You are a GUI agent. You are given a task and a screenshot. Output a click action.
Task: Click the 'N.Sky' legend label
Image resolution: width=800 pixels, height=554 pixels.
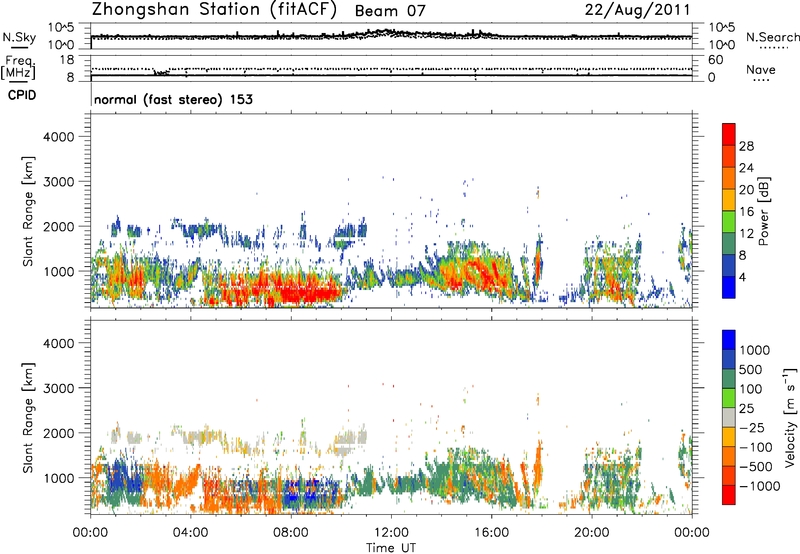19,37
